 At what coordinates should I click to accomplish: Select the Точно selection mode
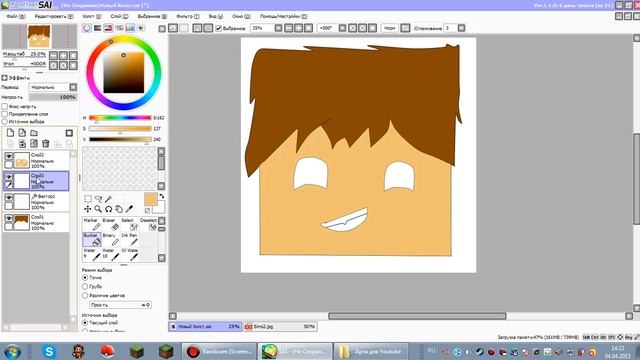point(85,278)
